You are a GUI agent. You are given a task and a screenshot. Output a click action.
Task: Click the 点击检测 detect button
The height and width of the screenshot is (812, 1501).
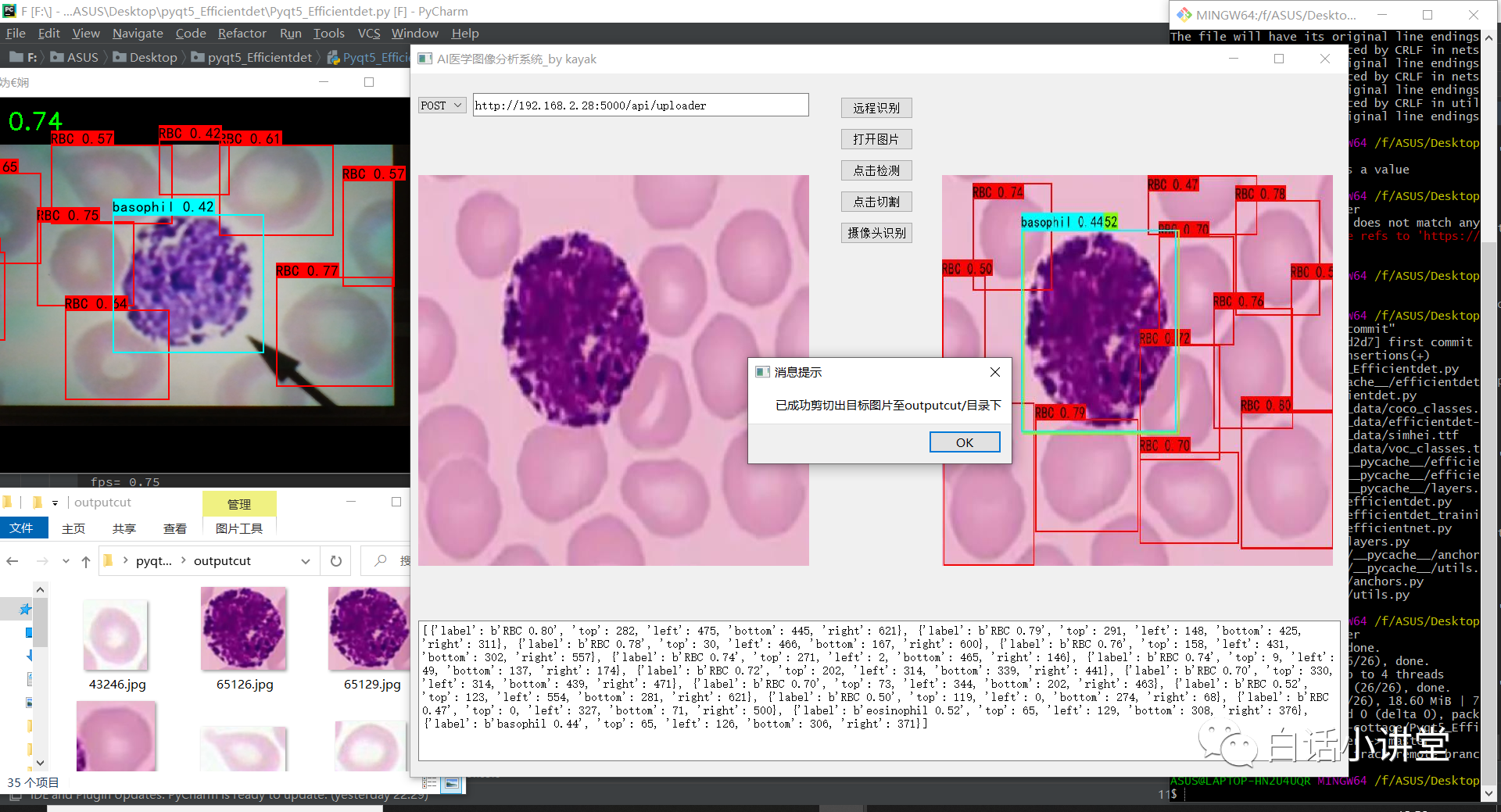pyautogui.click(x=876, y=170)
